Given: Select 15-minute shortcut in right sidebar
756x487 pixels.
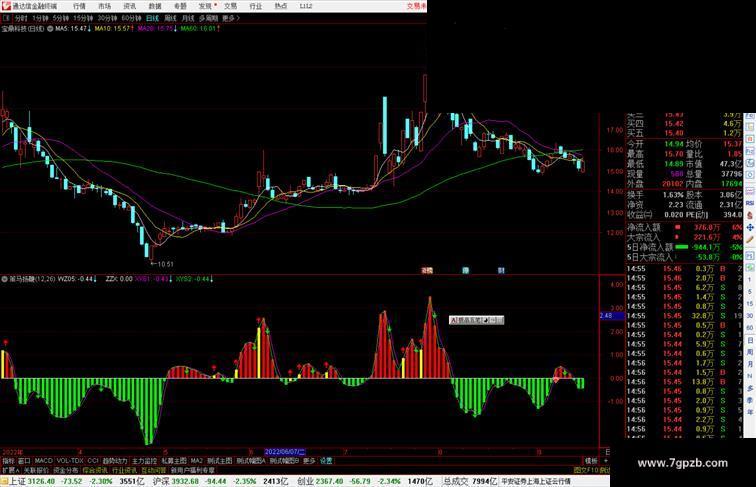Looking at the screenshot, I should click(750, 304).
